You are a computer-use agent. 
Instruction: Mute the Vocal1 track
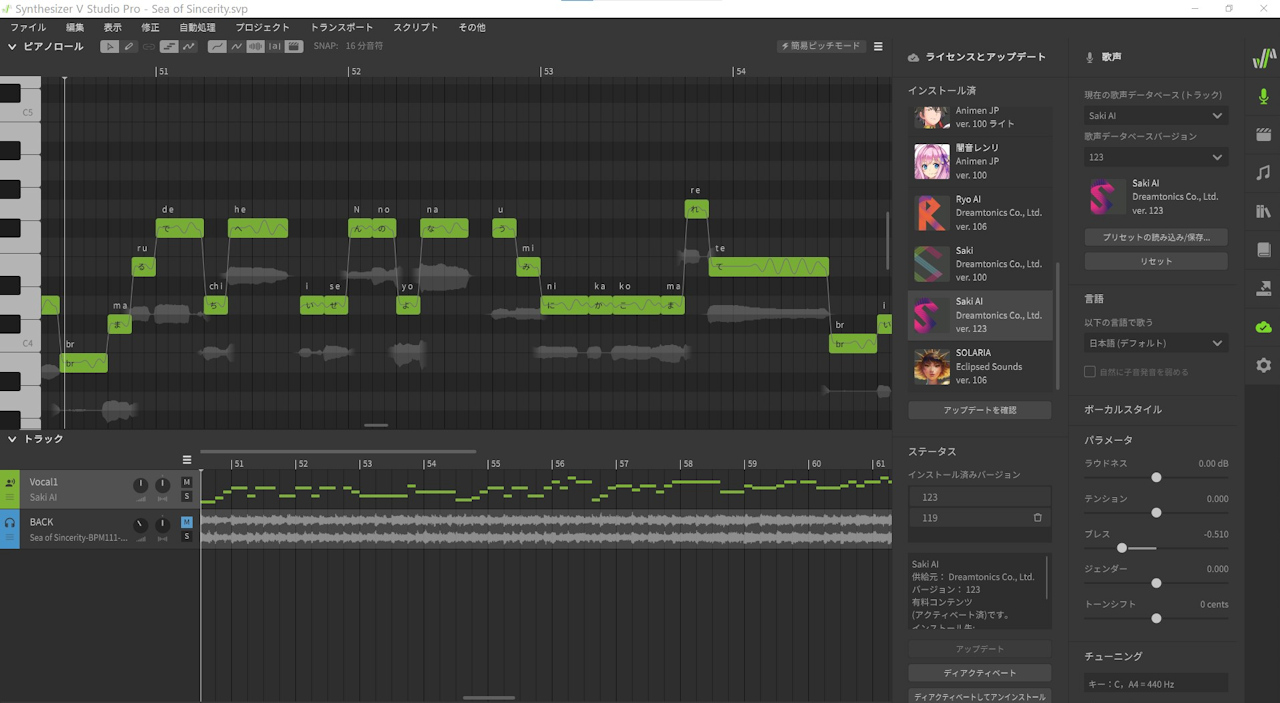(x=186, y=482)
